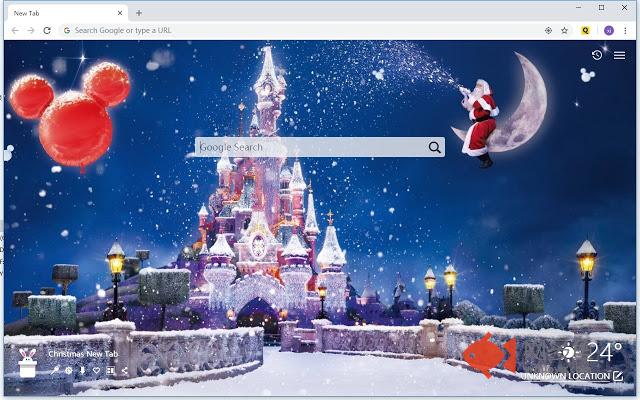
Task: Select the New Tab browser tab
Action: point(67,13)
